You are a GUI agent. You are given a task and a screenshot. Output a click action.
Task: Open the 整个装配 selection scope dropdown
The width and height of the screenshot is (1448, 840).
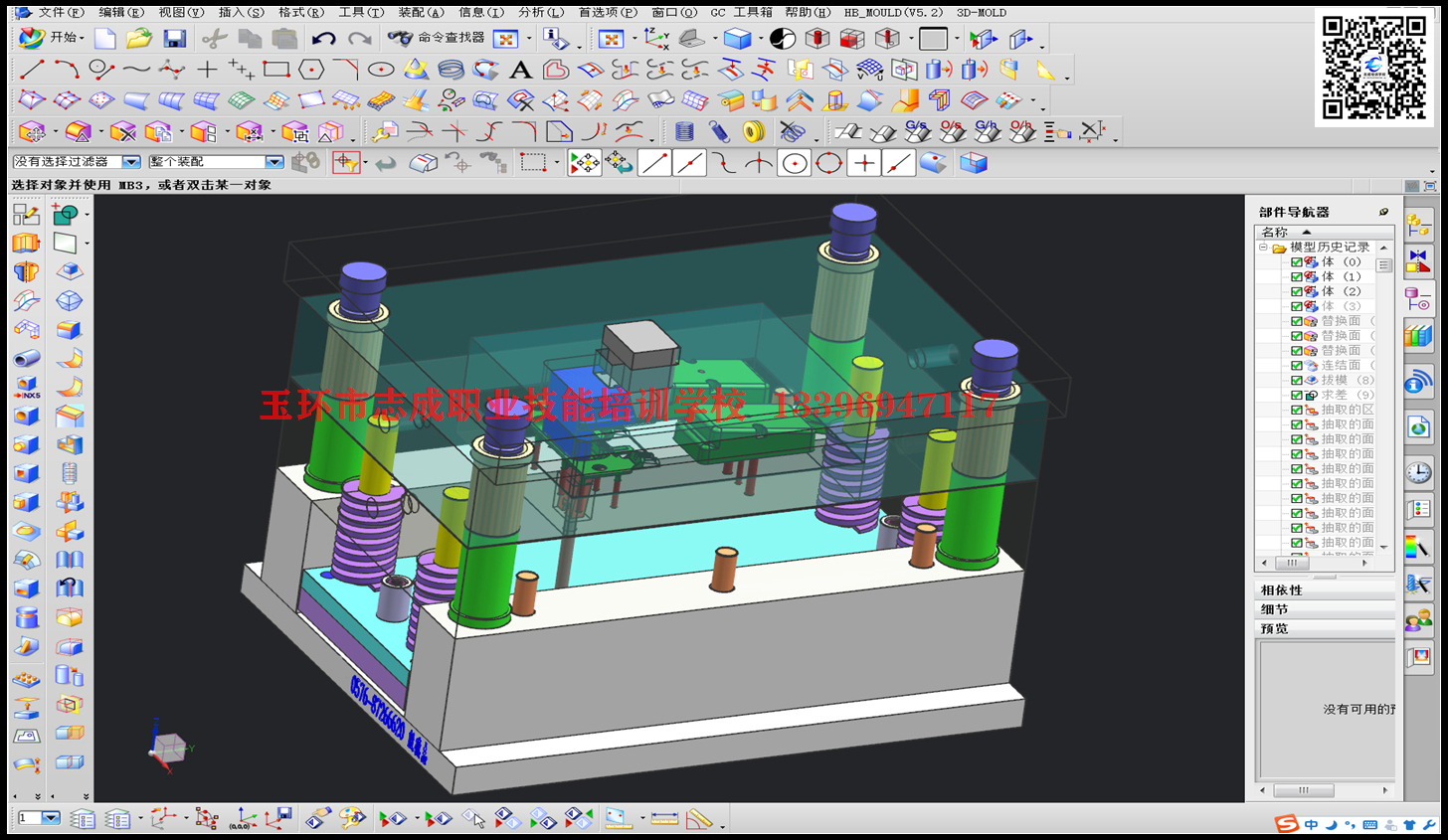(x=273, y=162)
